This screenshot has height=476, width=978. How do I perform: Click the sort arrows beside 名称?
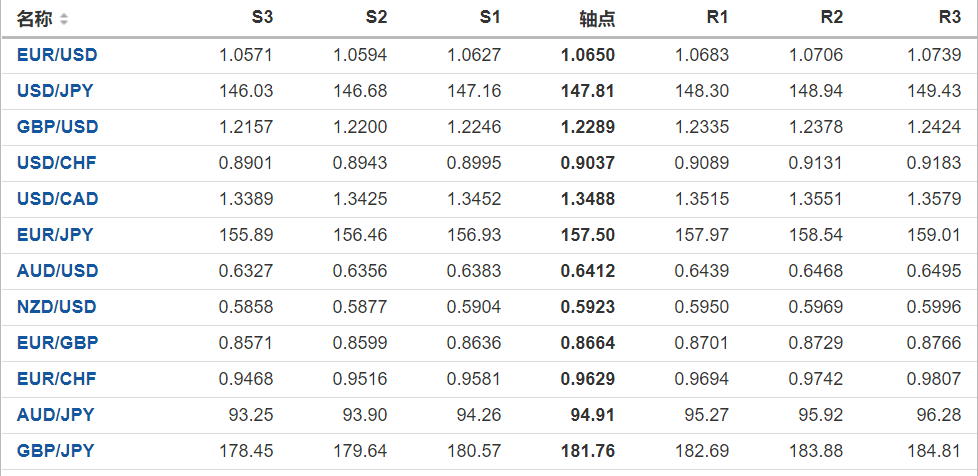click(x=64, y=19)
